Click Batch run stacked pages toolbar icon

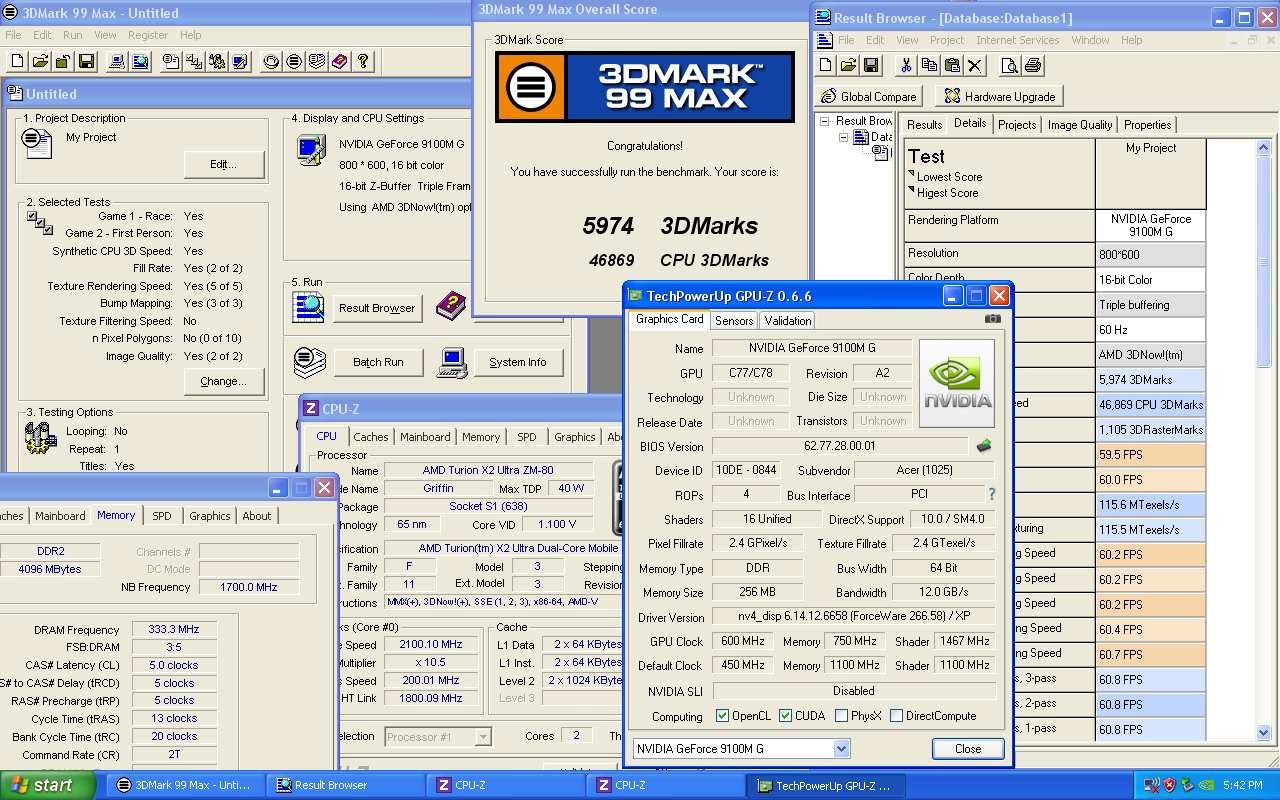click(317, 62)
